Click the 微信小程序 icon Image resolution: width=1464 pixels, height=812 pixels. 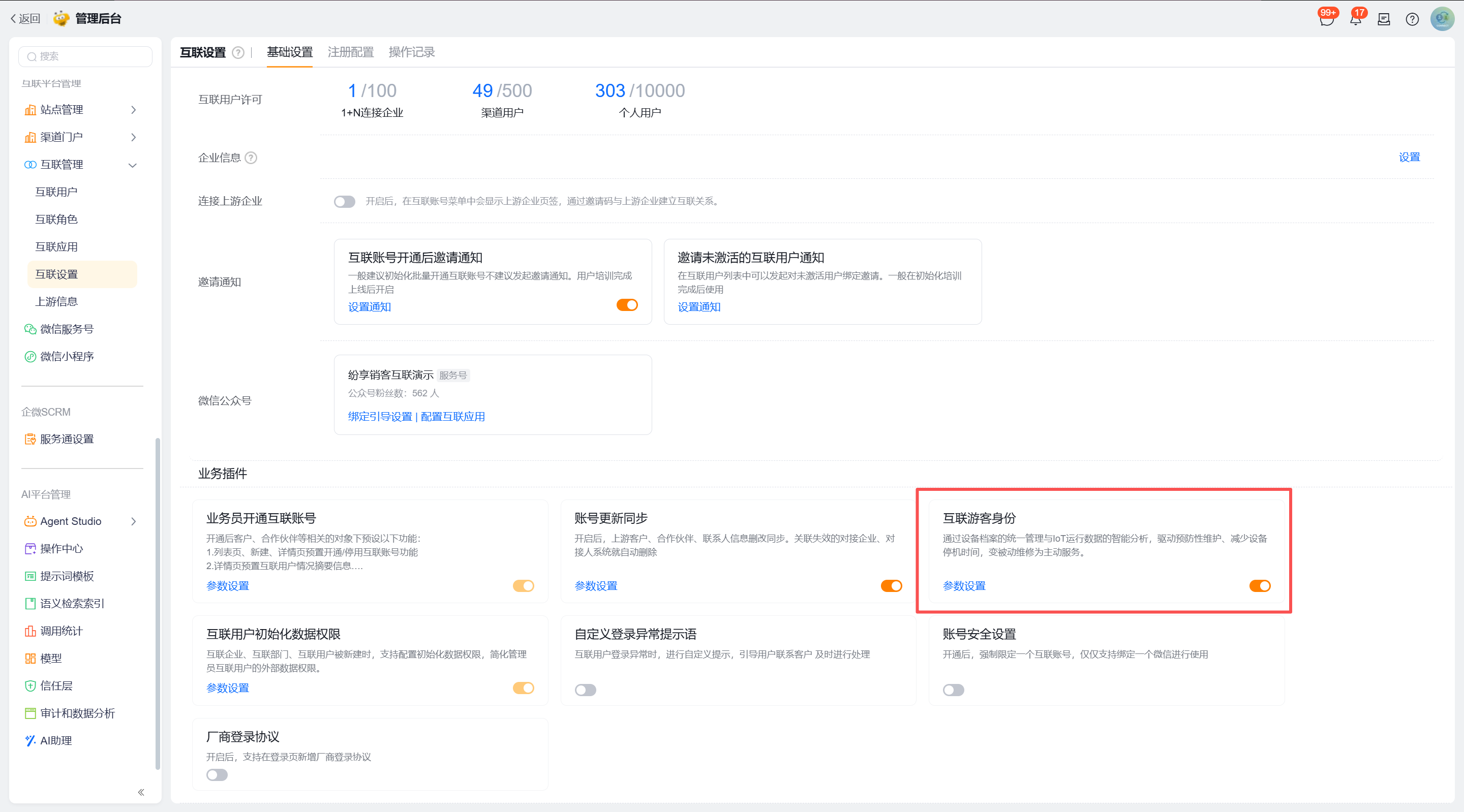click(x=30, y=356)
